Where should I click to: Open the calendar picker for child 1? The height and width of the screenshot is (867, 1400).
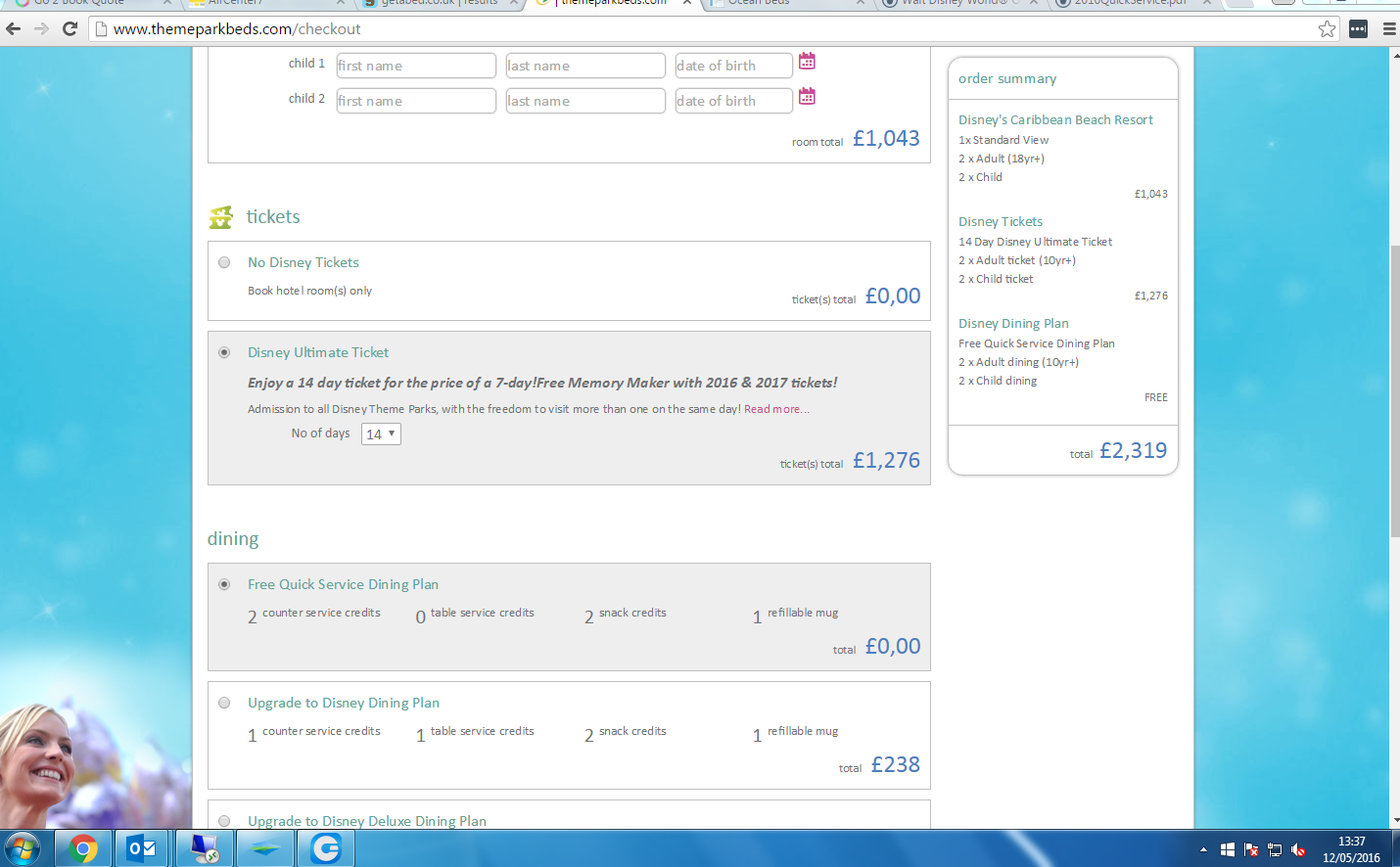pos(807,62)
